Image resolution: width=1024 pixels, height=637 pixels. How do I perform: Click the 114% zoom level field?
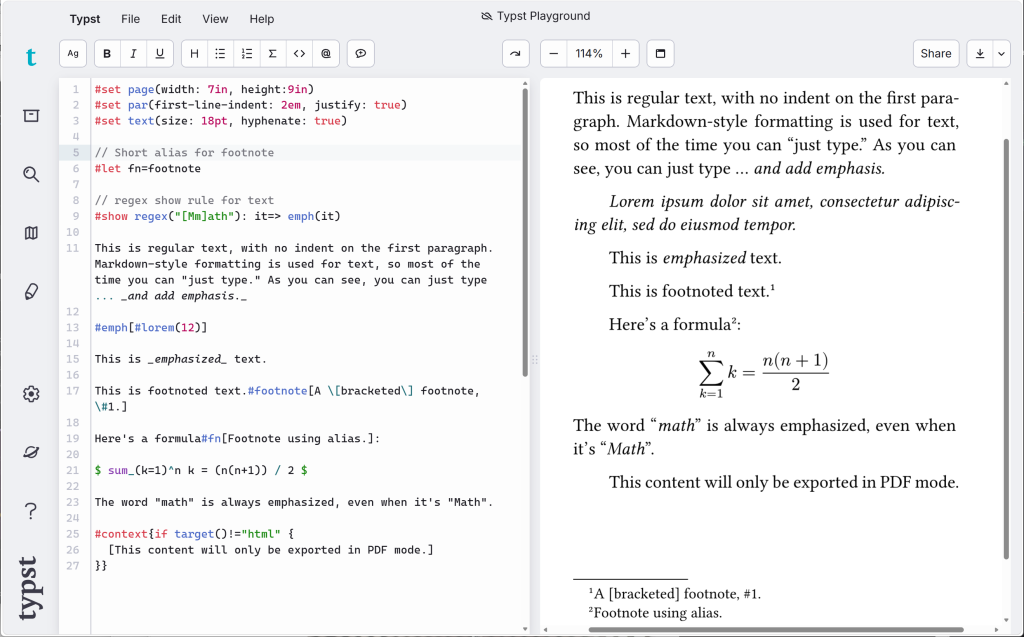pyautogui.click(x=589, y=54)
